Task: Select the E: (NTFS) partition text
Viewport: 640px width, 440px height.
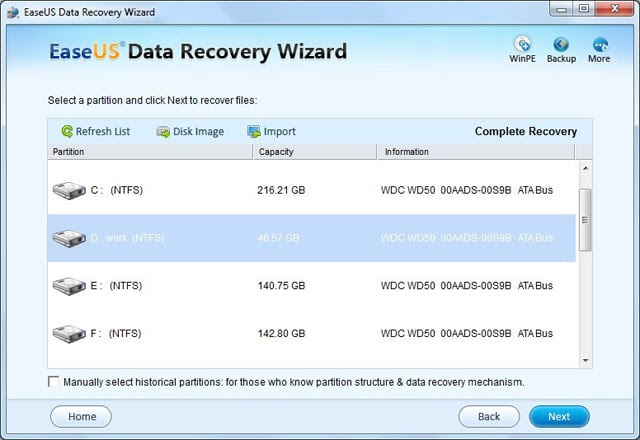Action: [116, 286]
